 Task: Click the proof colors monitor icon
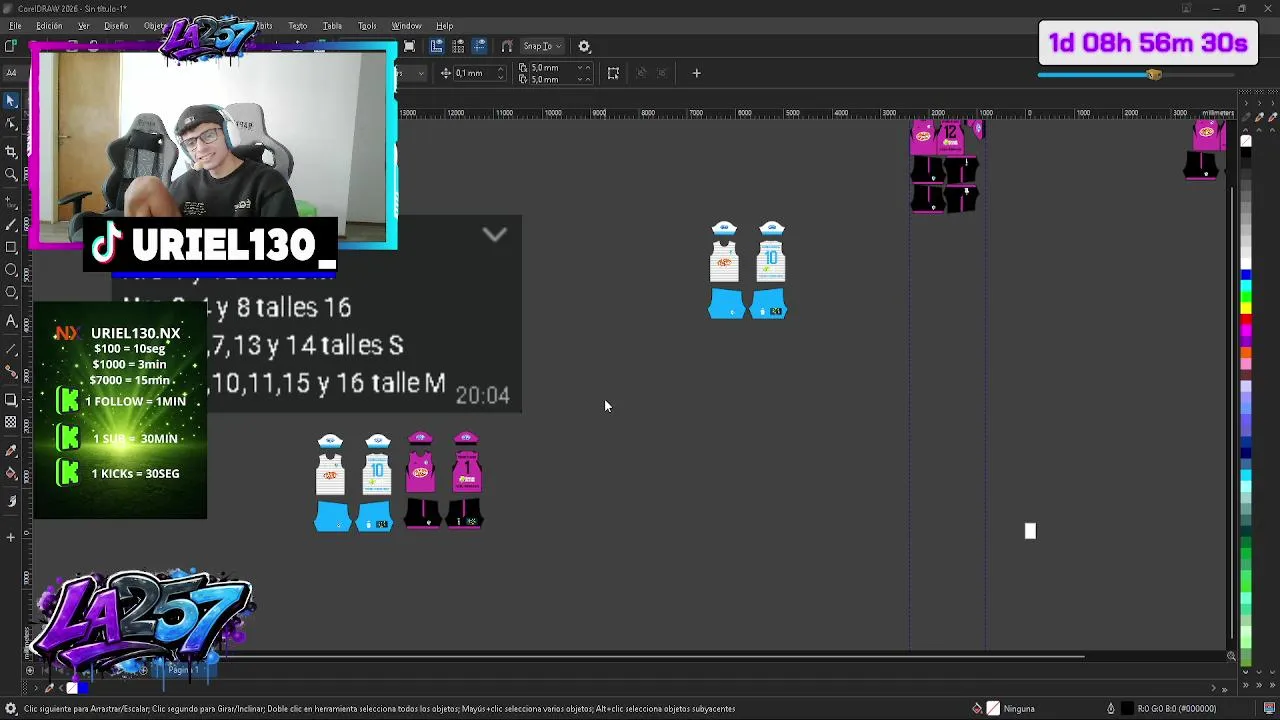(1269, 709)
